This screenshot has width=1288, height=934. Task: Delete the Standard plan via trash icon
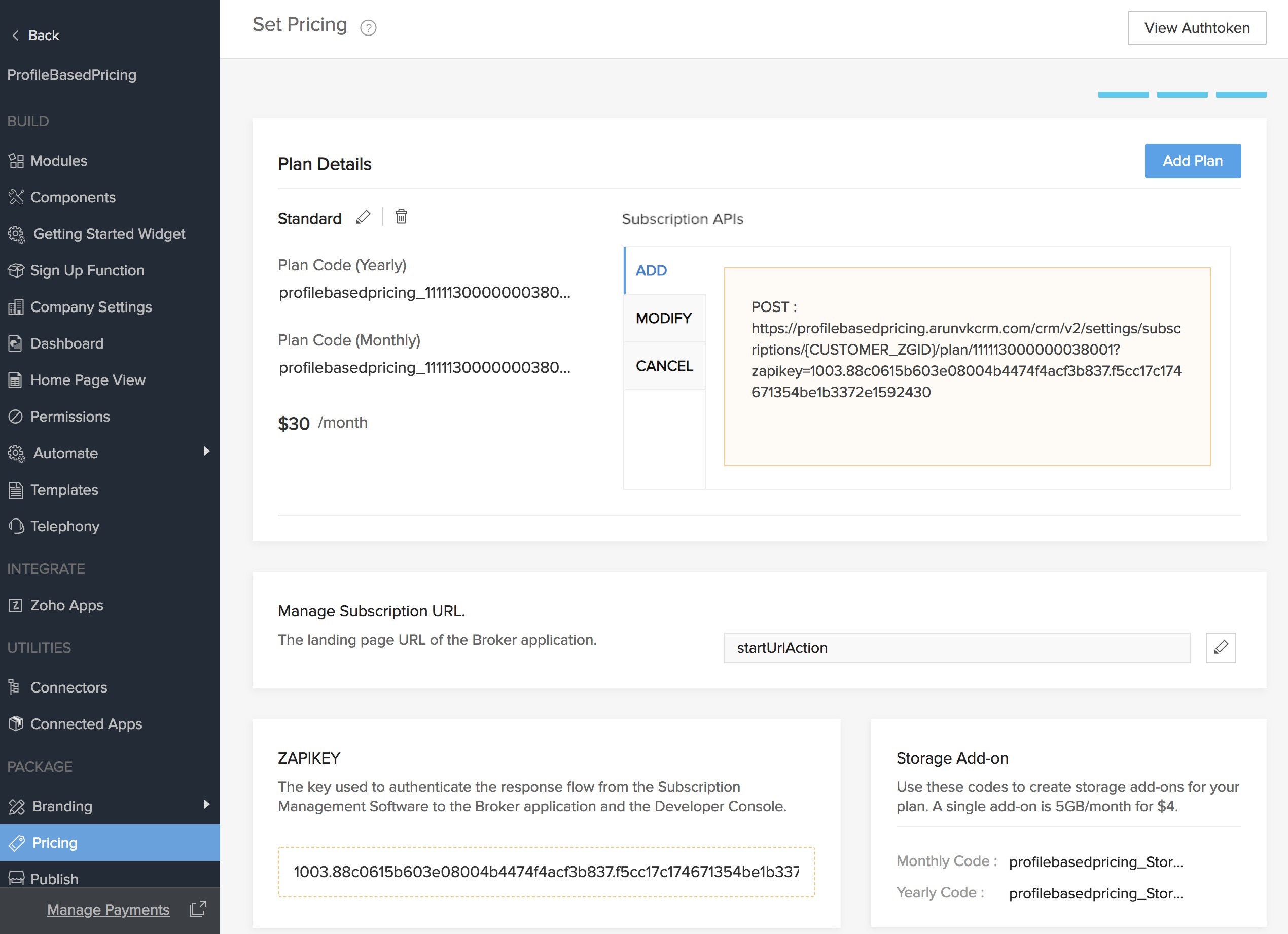[x=401, y=217]
